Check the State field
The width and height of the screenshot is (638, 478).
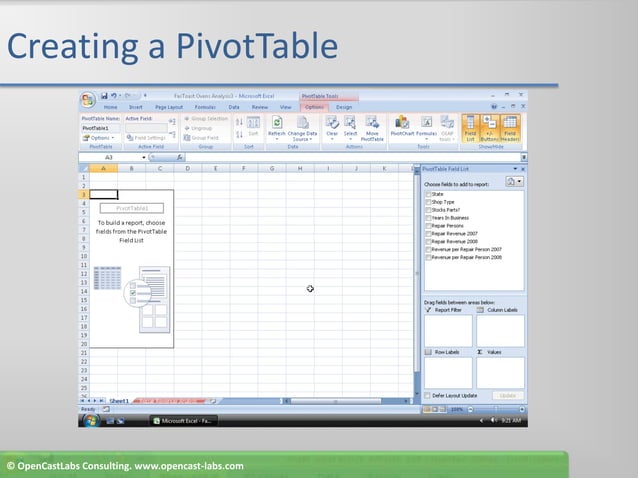coord(428,194)
